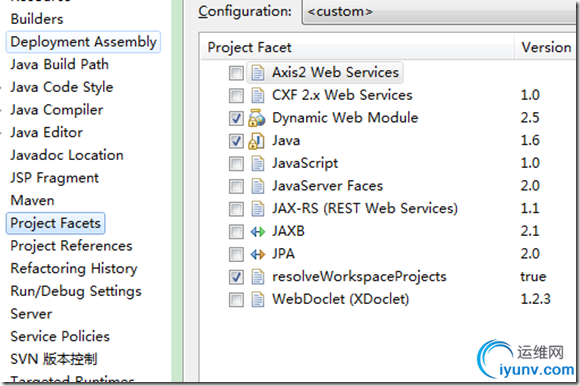Check the JPA facet checkbox
Screen dimensions: 580x386
(236, 254)
